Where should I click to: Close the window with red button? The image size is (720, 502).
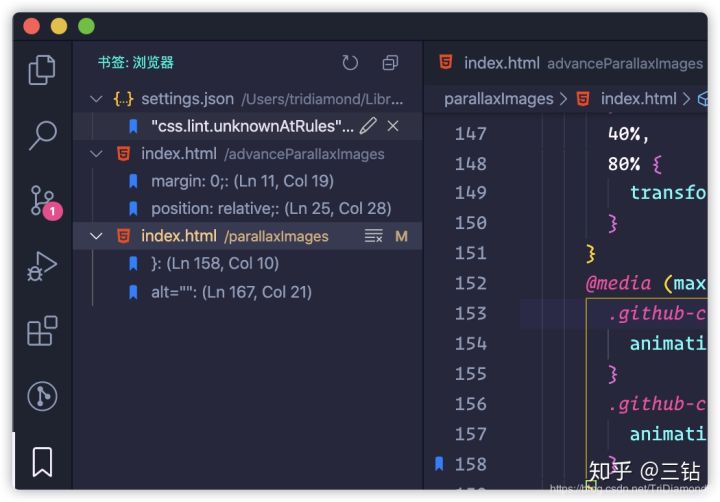click(31, 26)
